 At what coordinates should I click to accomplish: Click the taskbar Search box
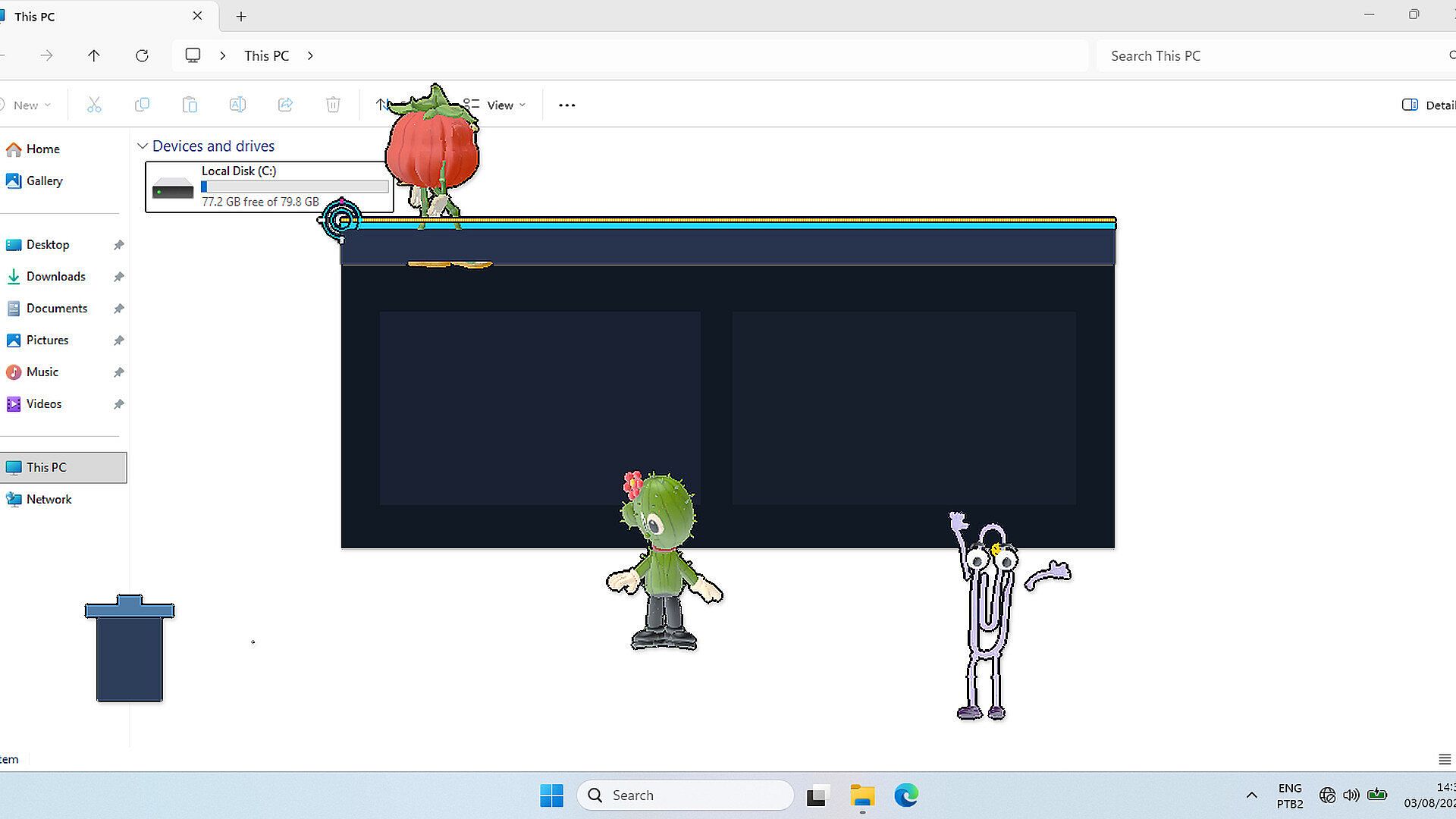click(686, 795)
